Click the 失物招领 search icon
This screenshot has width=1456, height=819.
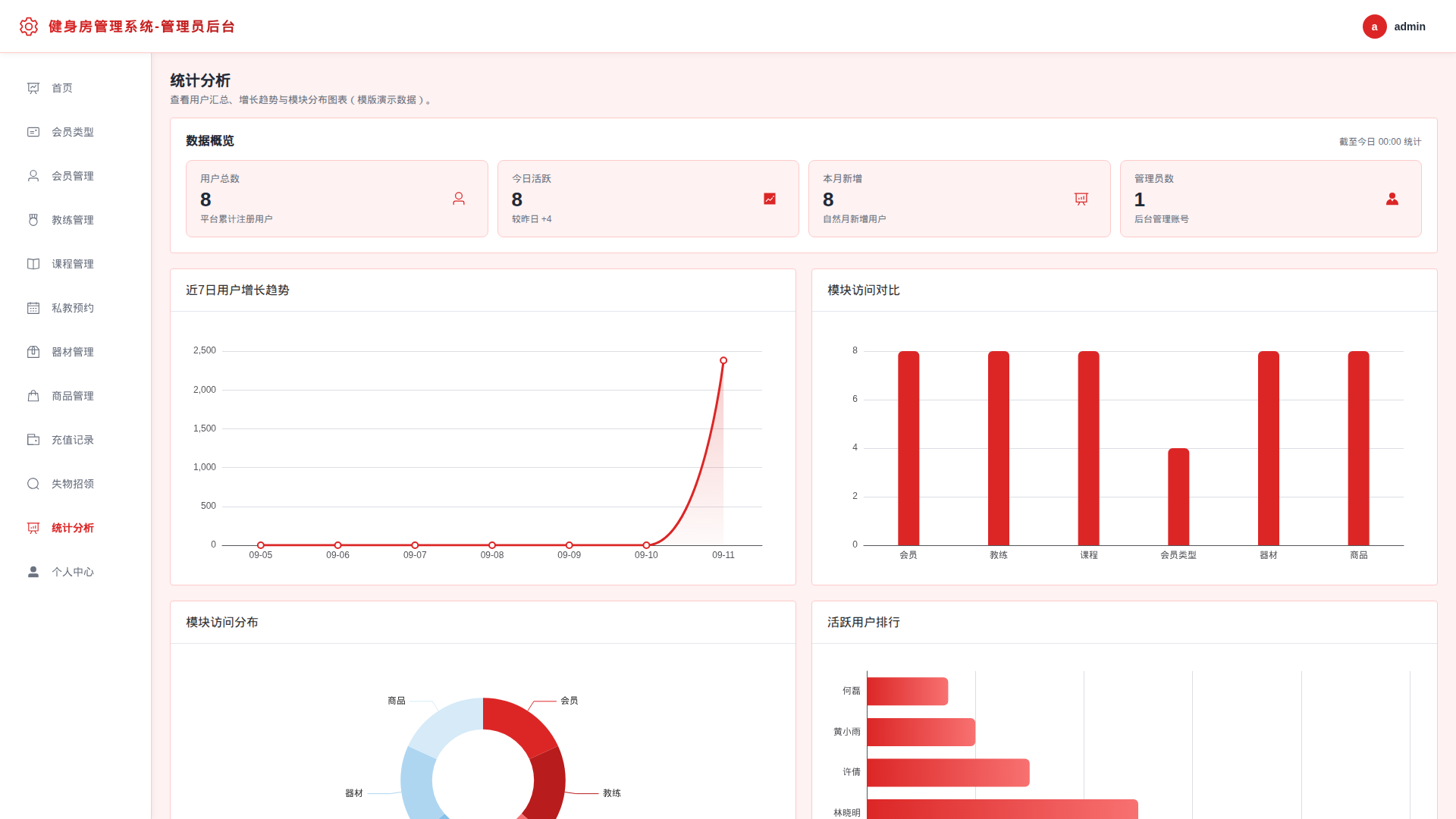pos(33,484)
